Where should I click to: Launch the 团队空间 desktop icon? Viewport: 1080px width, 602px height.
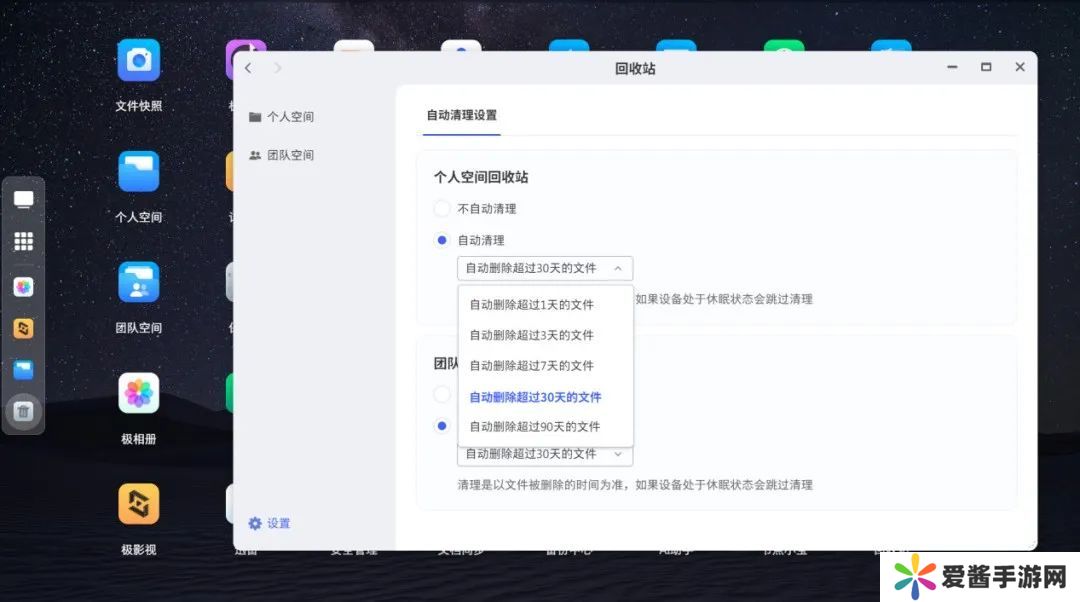pyautogui.click(x=138, y=283)
